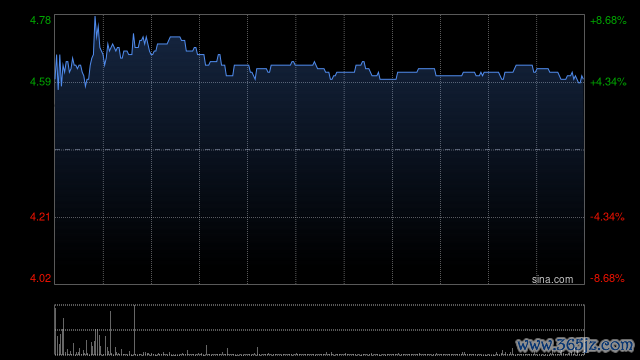Click the volume chart panel area
This screenshot has height=360, width=640.
pyautogui.click(x=319, y=330)
